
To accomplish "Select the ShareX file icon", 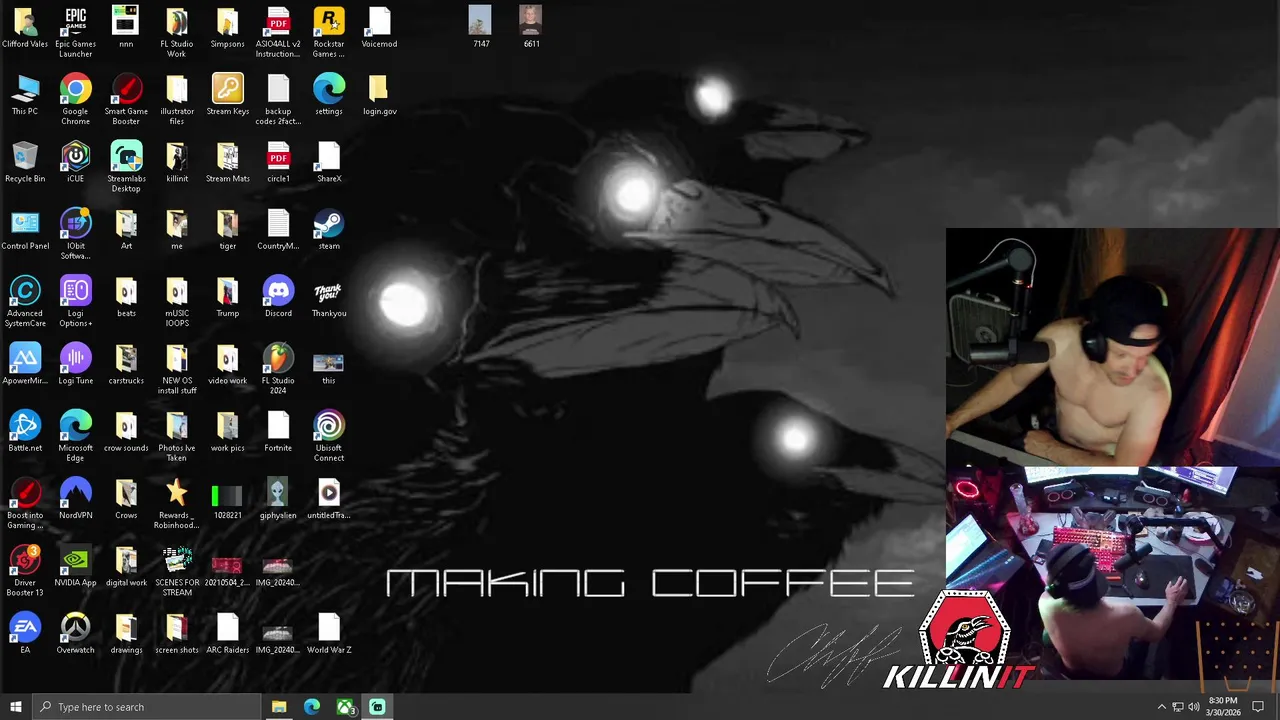I will click(329, 162).
